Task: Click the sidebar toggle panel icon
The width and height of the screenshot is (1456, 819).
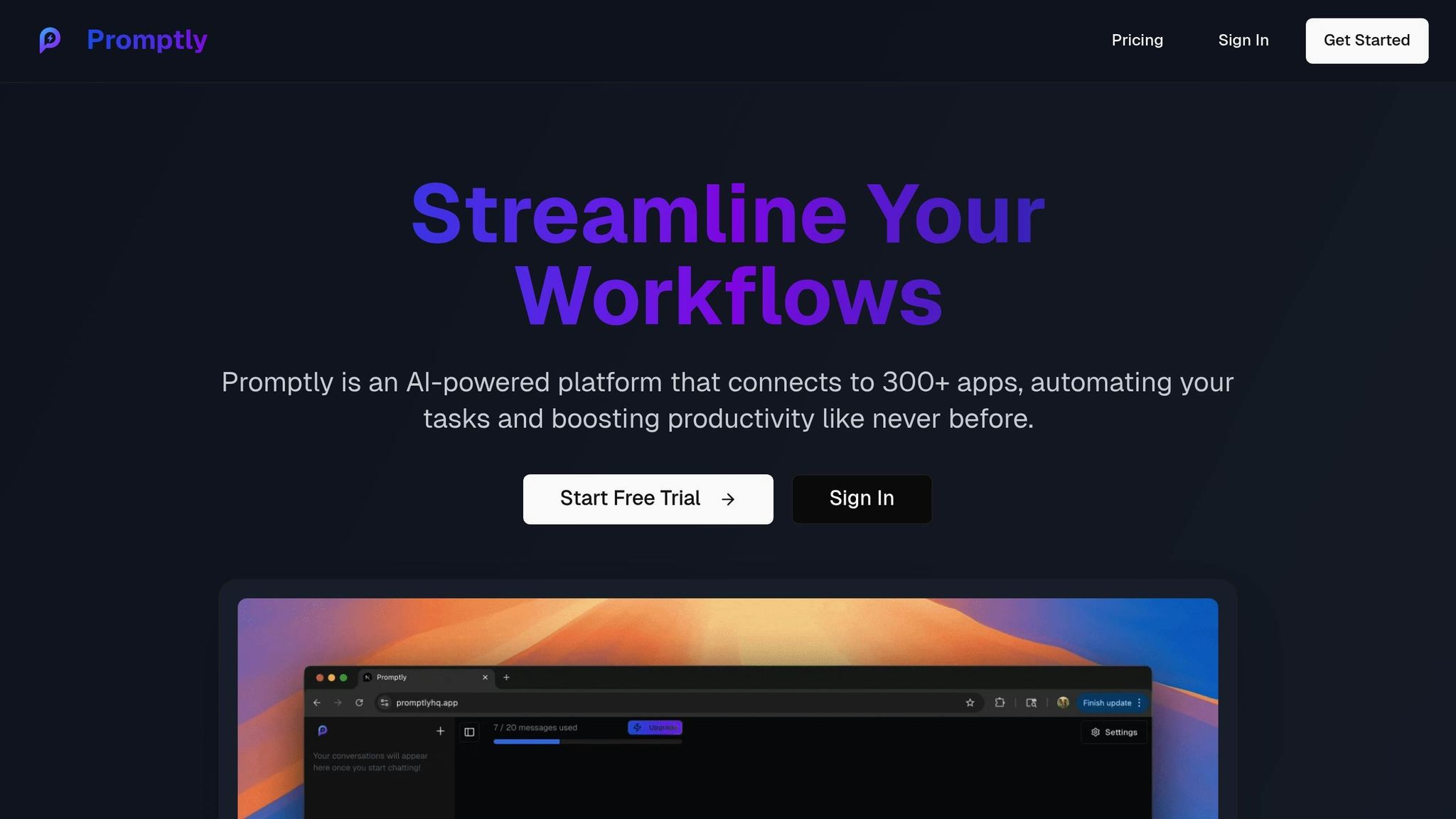Action: 469,732
